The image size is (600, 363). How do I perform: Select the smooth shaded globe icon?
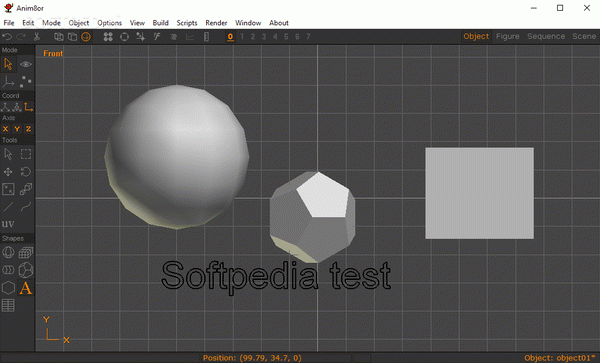coord(86,37)
